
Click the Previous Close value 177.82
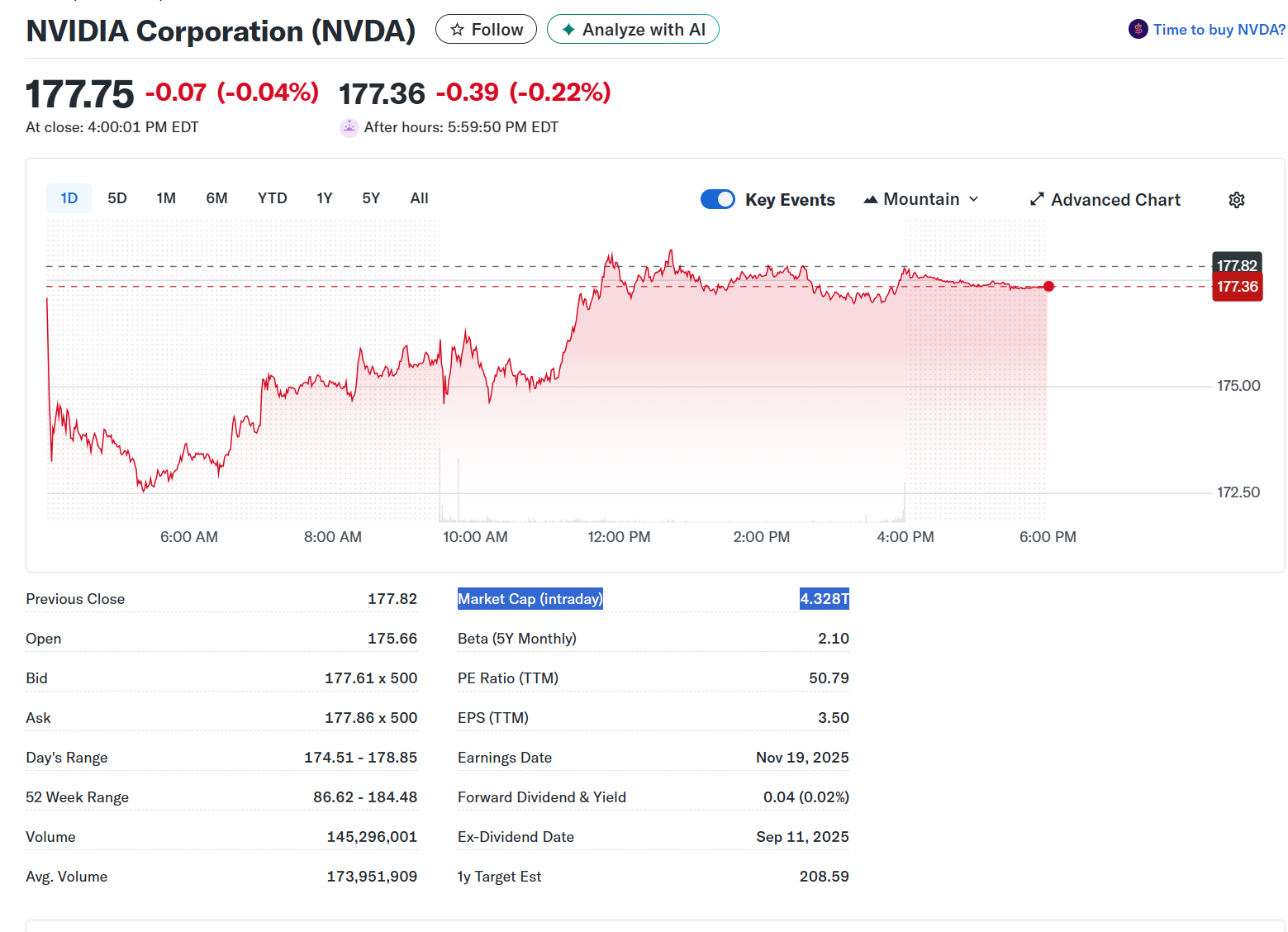[x=392, y=599]
